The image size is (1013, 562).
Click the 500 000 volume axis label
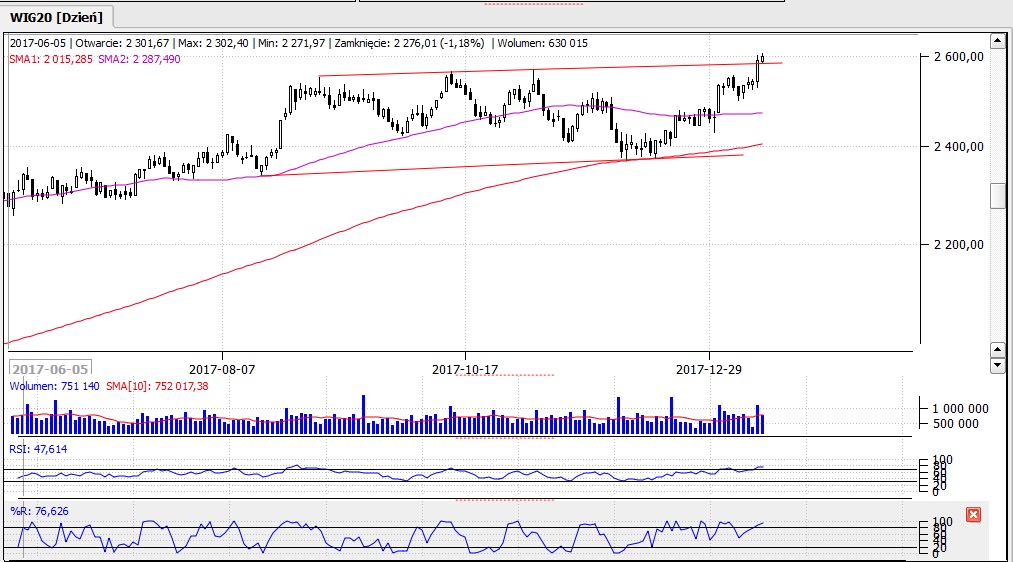(x=956, y=424)
